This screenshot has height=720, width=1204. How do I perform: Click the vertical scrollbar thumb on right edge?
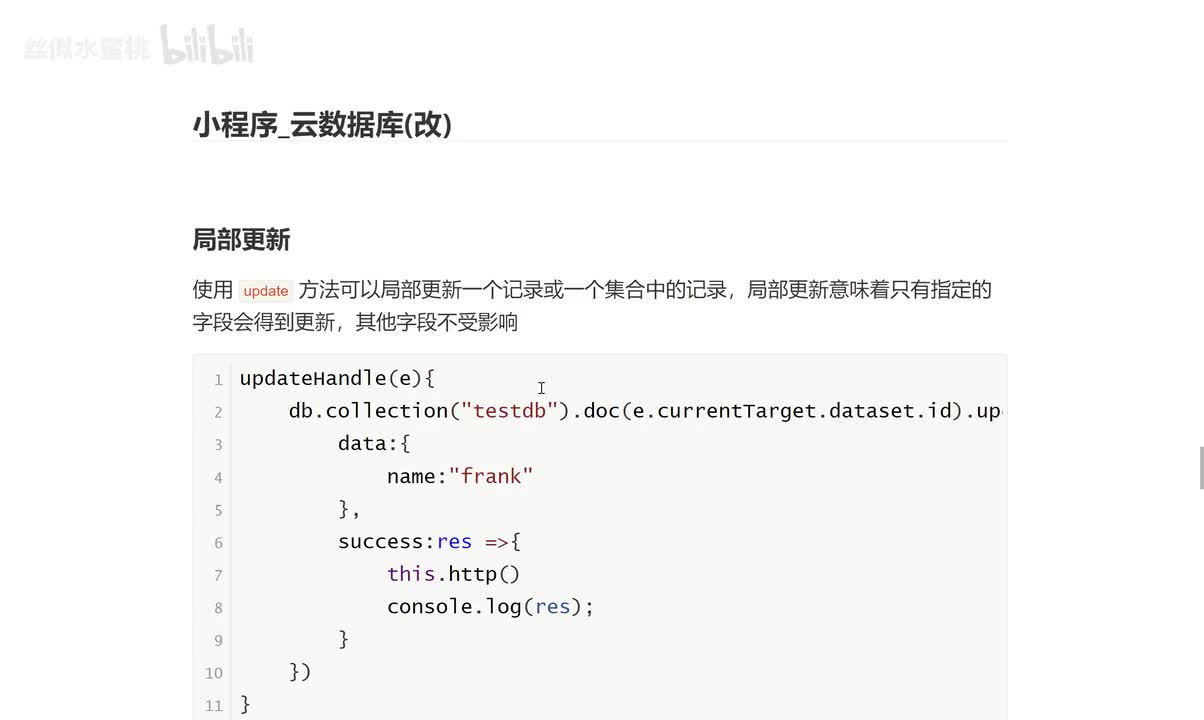click(x=1200, y=469)
